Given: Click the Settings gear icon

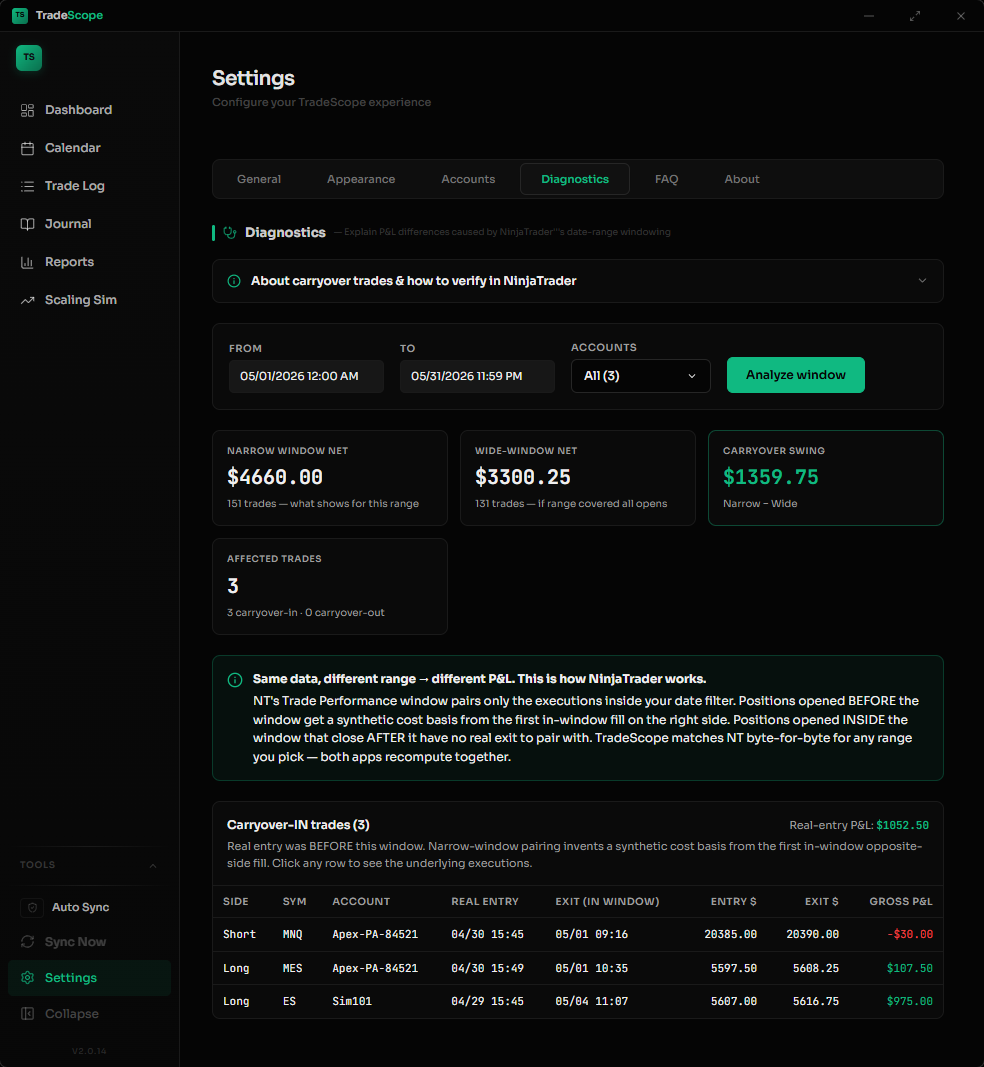Looking at the screenshot, I should tap(27, 978).
